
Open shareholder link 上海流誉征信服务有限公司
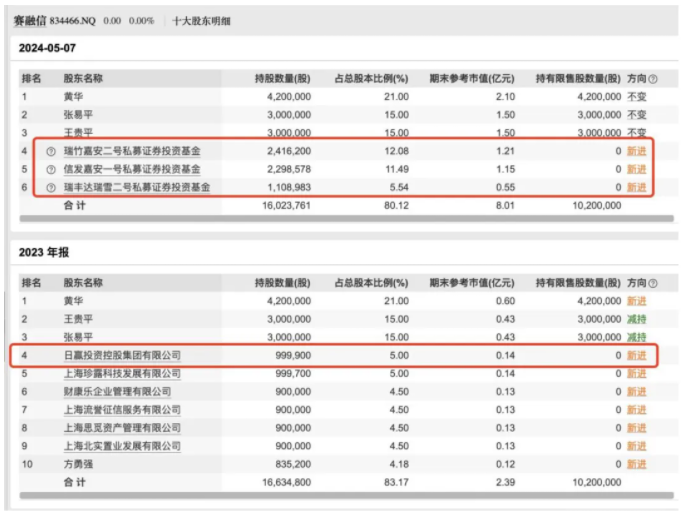(x=122, y=410)
